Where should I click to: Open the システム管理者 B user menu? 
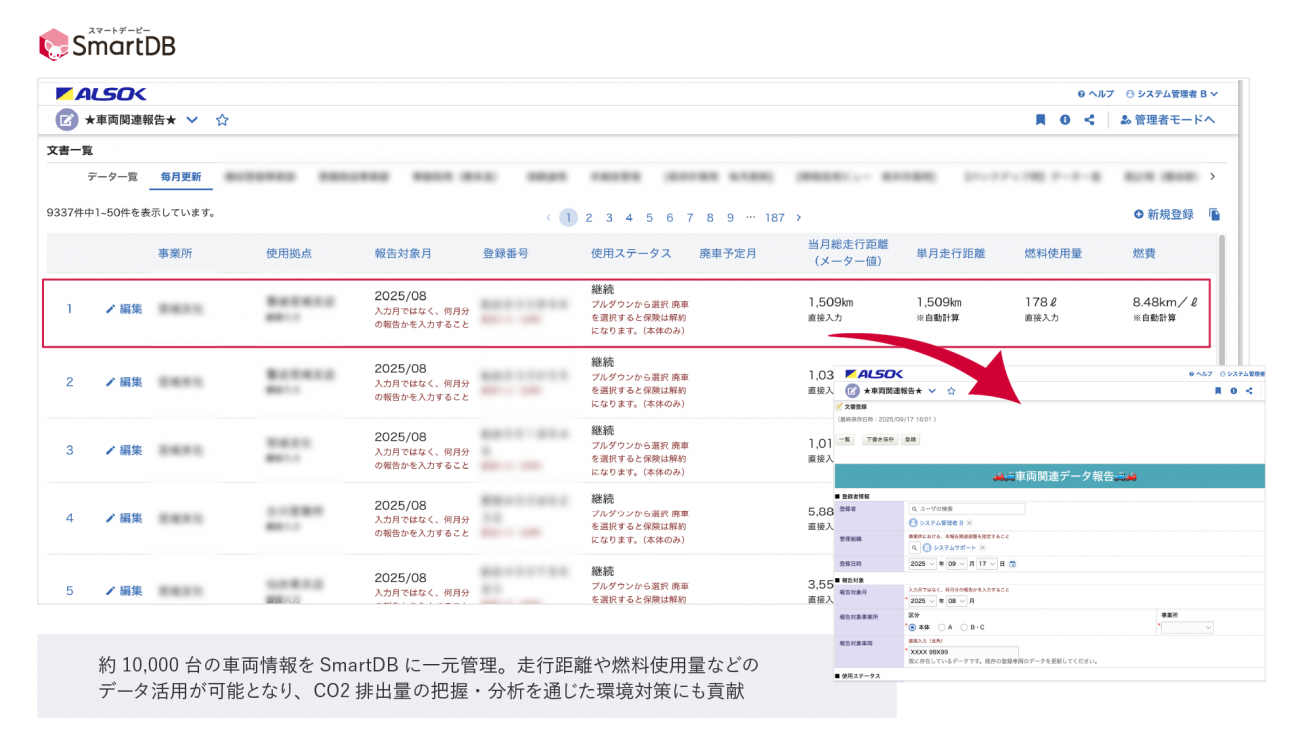(1172, 94)
